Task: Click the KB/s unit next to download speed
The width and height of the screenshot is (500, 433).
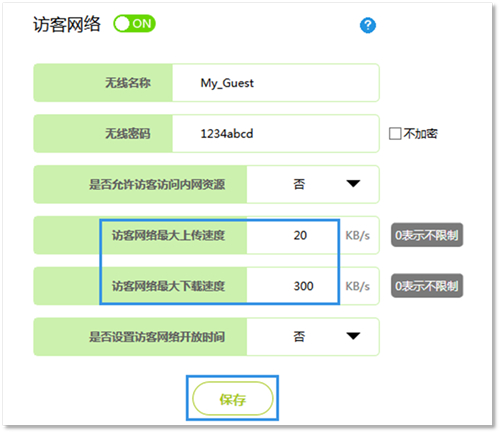Action: (357, 286)
